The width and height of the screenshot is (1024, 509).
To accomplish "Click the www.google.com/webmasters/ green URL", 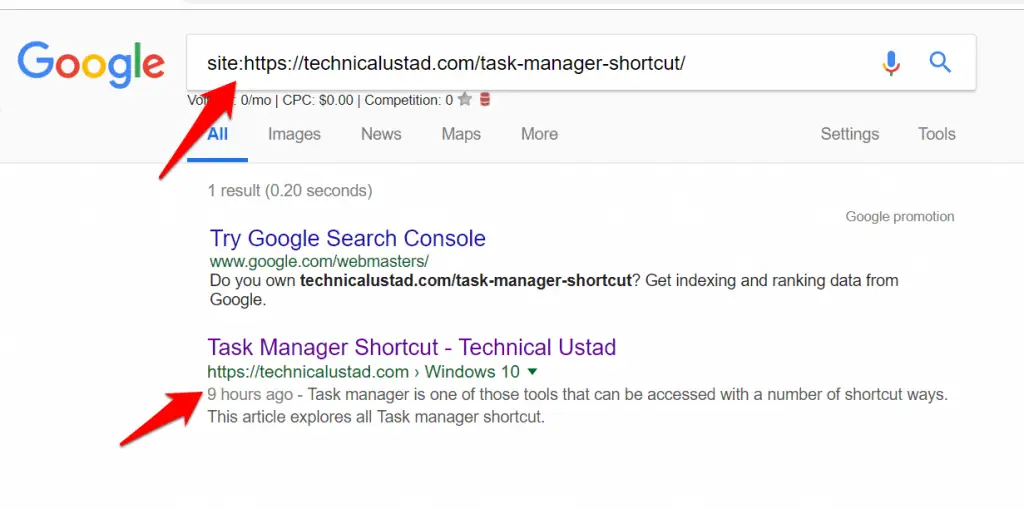I will 319,261.
